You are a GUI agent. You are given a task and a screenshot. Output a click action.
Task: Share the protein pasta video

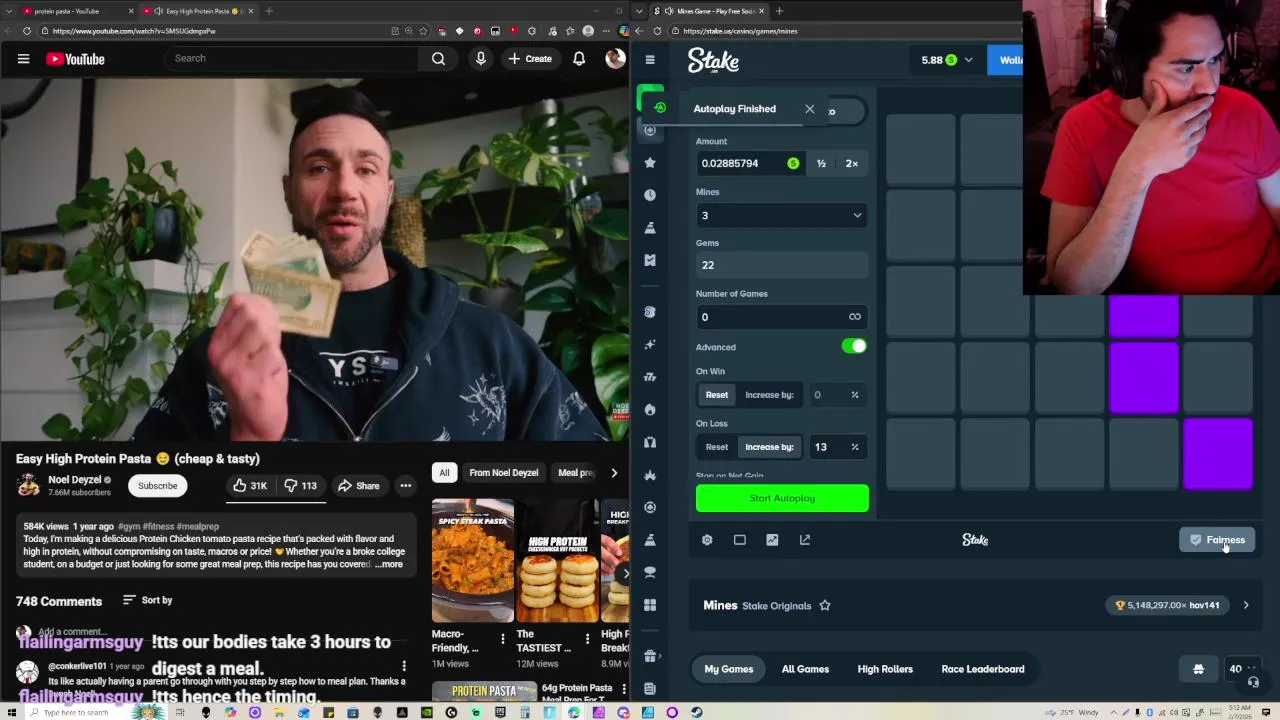[x=358, y=486]
